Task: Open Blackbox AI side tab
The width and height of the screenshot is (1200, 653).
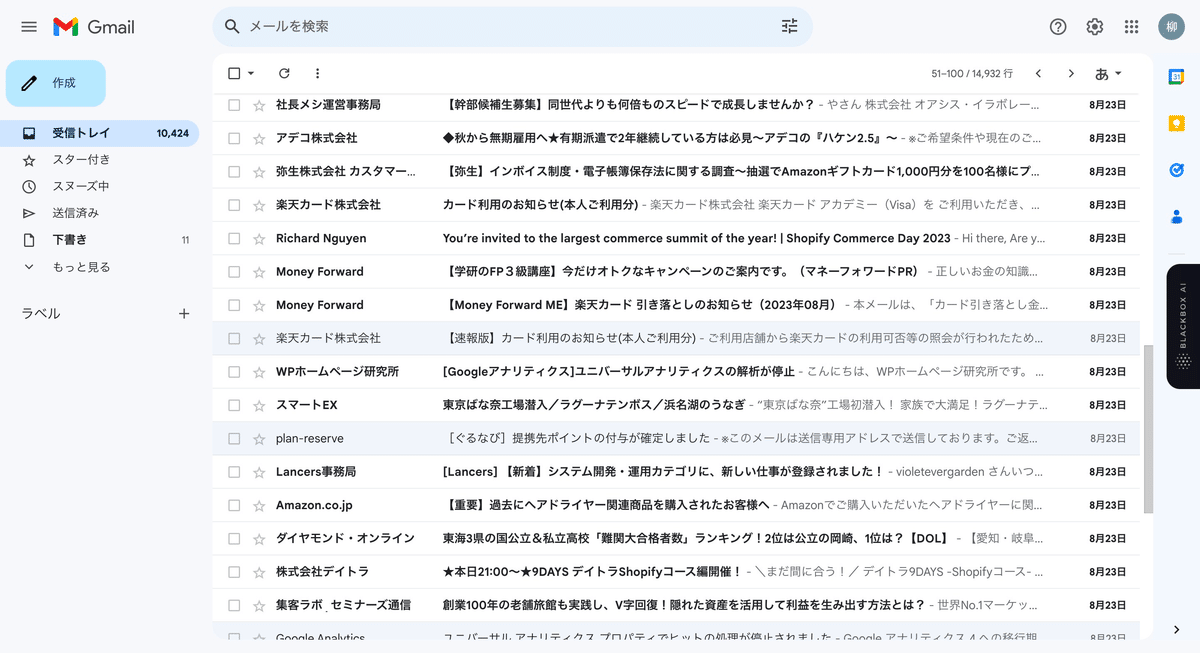Action: click(x=1183, y=326)
